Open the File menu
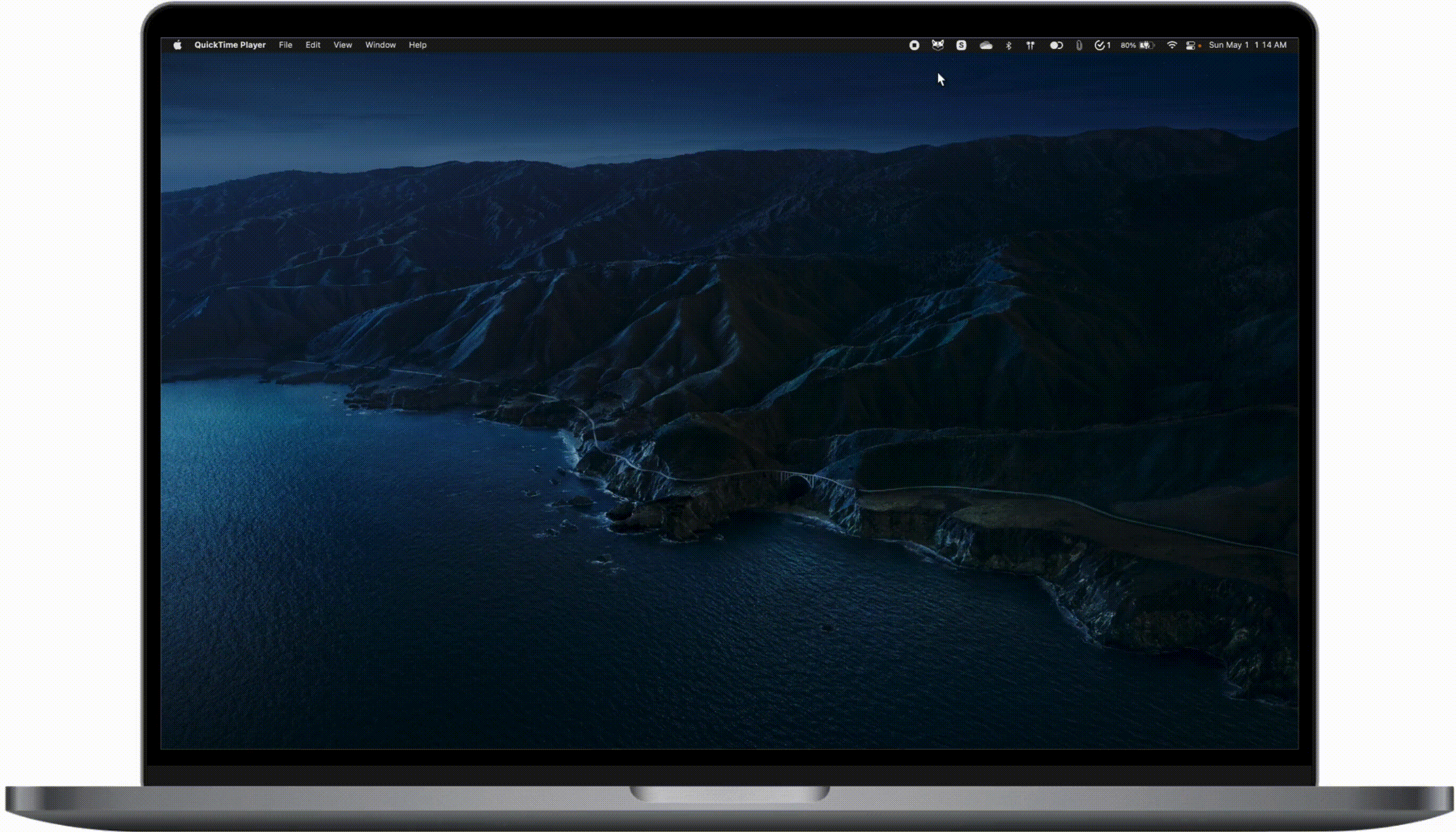The image size is (1456, 832). click(286, 45)
